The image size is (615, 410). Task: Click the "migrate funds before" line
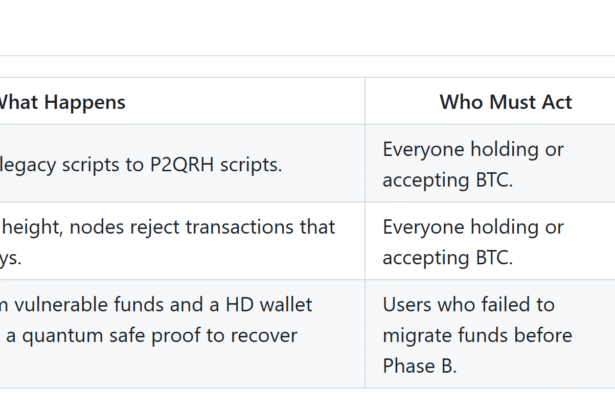[x=477, y=335]
